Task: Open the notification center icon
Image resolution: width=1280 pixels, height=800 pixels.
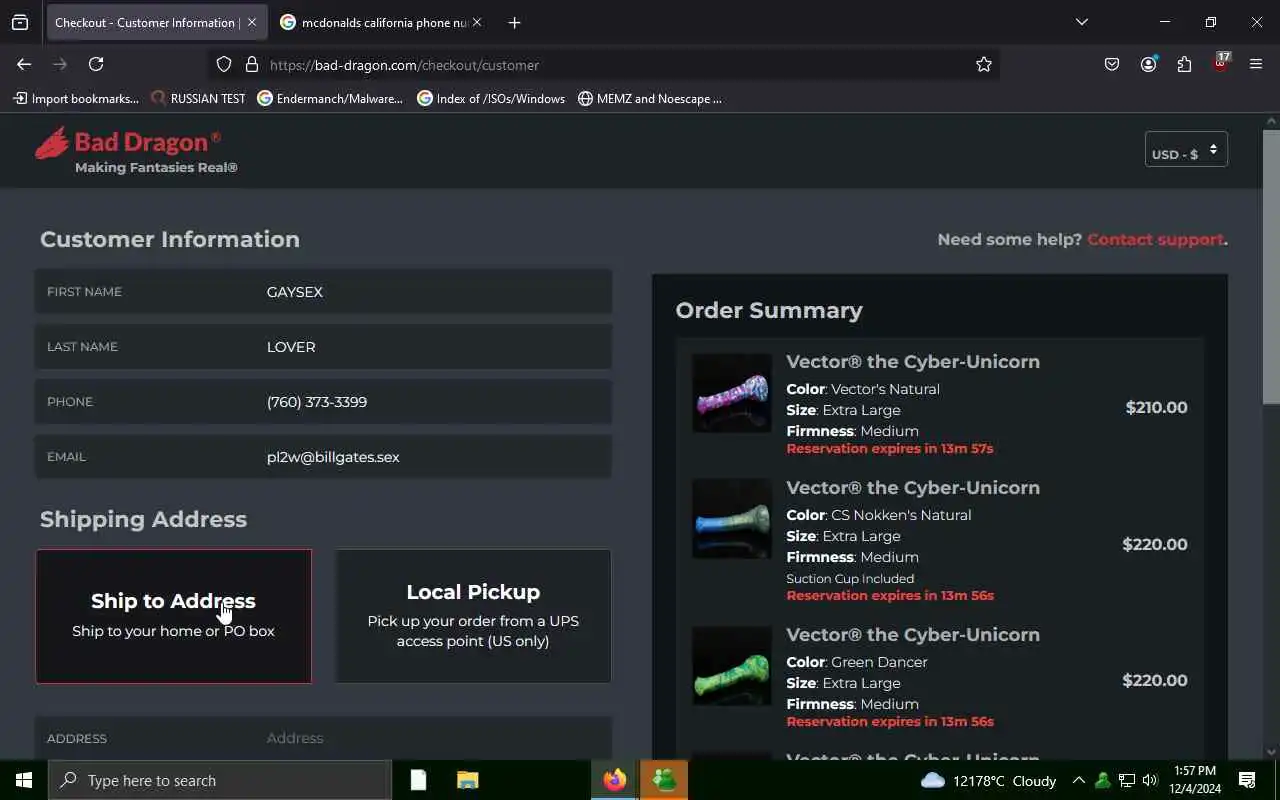Action: [1247, 780]
